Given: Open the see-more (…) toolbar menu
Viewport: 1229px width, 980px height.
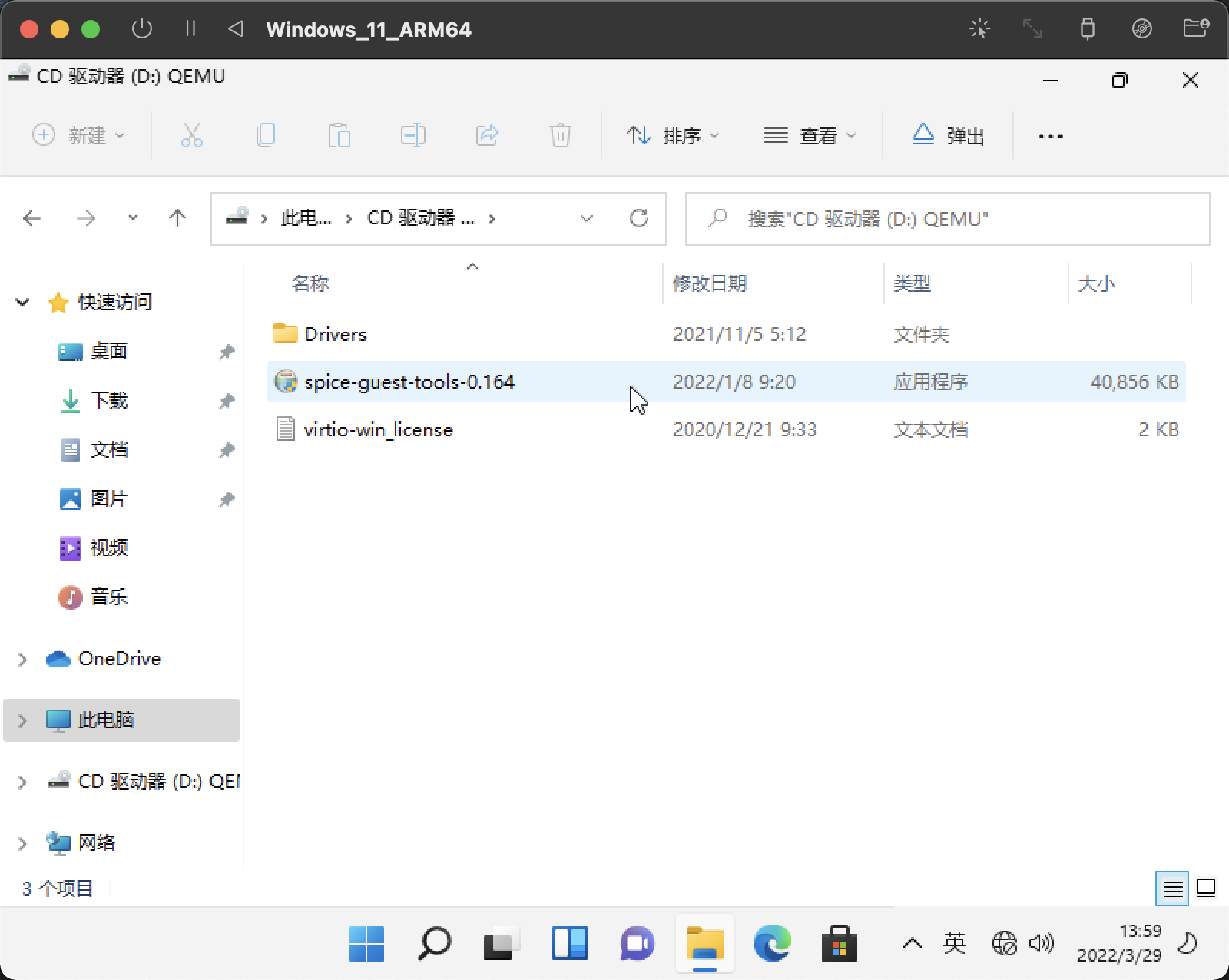Looking at the screenshot, I should (x=1050, y=135).
